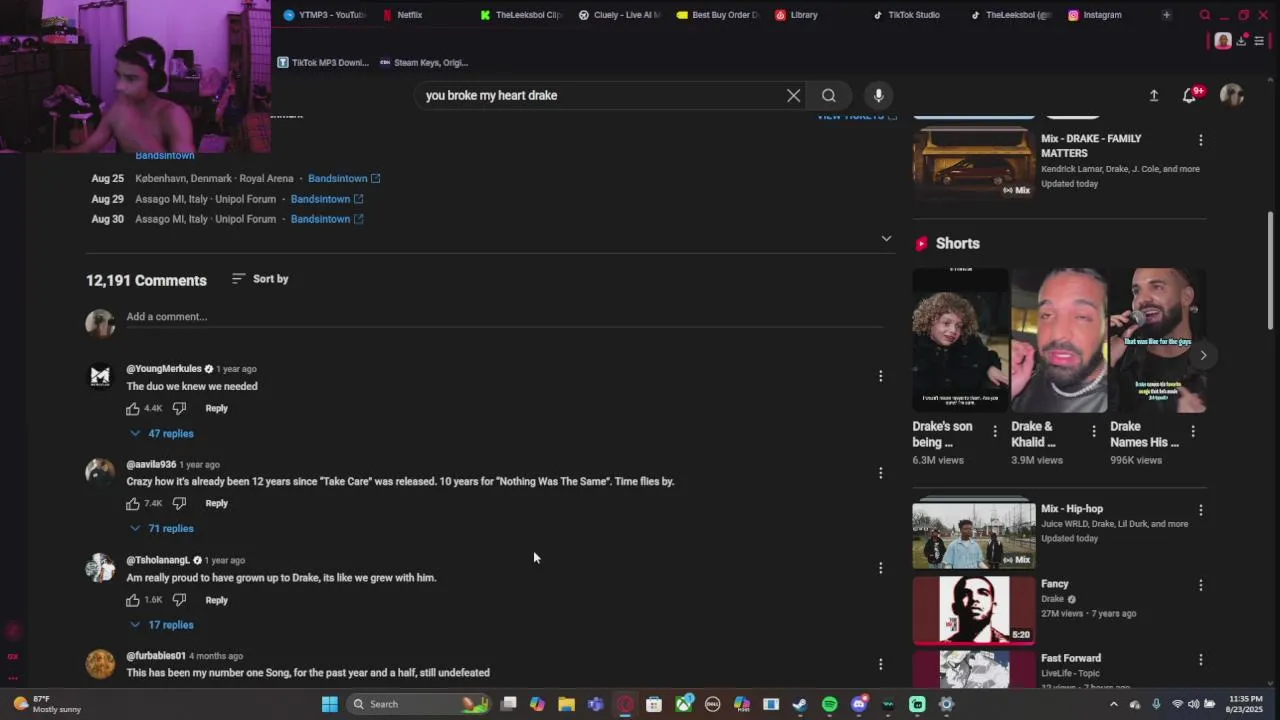This screenshot has height=720, width=1280.
Task: Like the @YoungMerkules comment
Action: [x=133, y=408]
